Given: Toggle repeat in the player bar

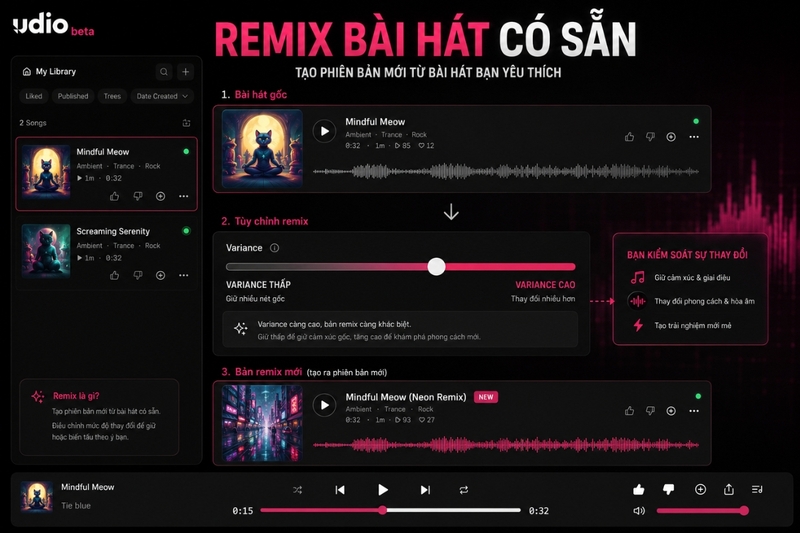Looking at the screenshot, I should pyautogui.click(x=464, y=490).
